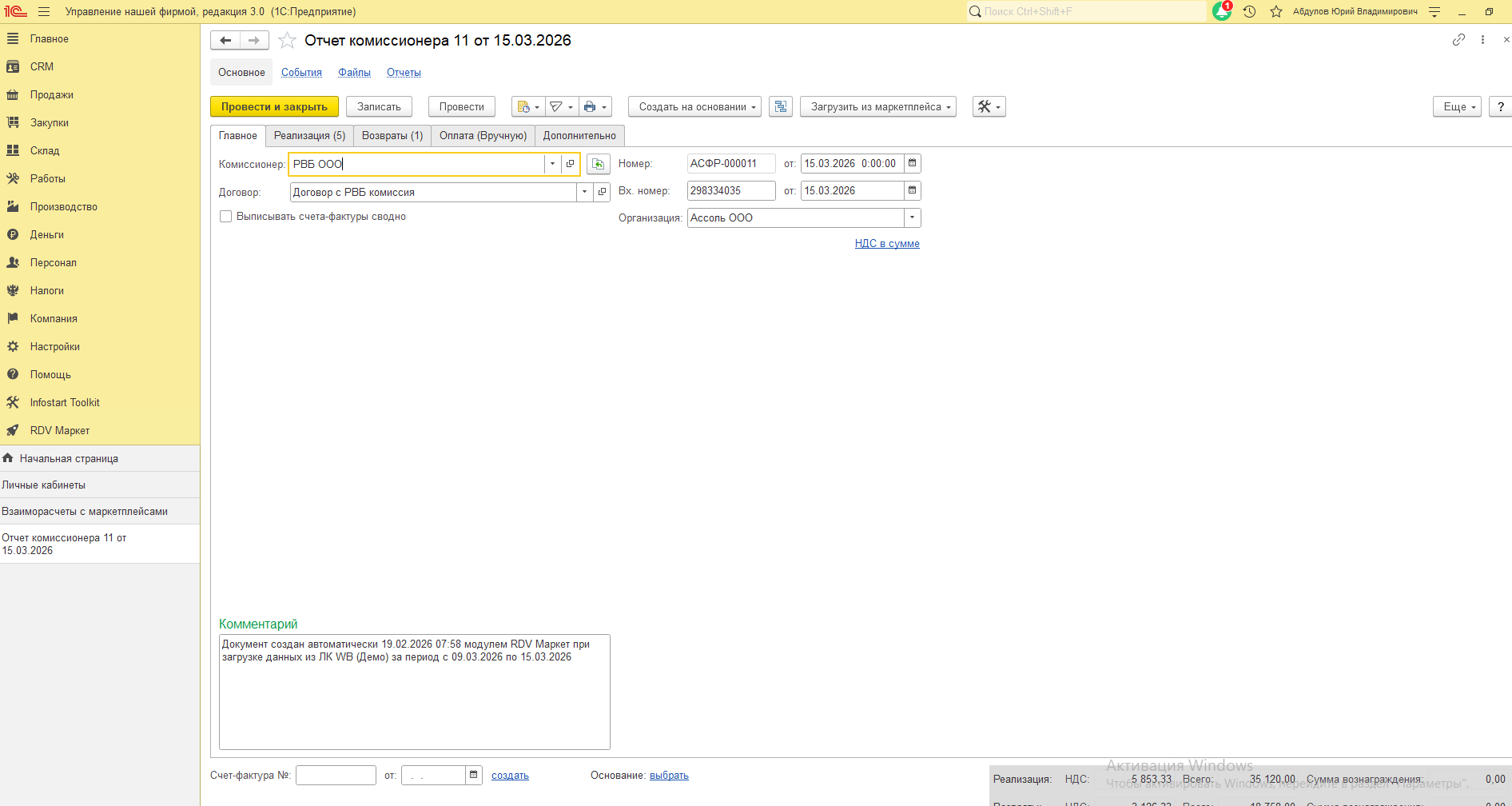This screenshot has width=1512, height=806.
Task: Open the RDV Маркет section
Action: pos(60,430)
